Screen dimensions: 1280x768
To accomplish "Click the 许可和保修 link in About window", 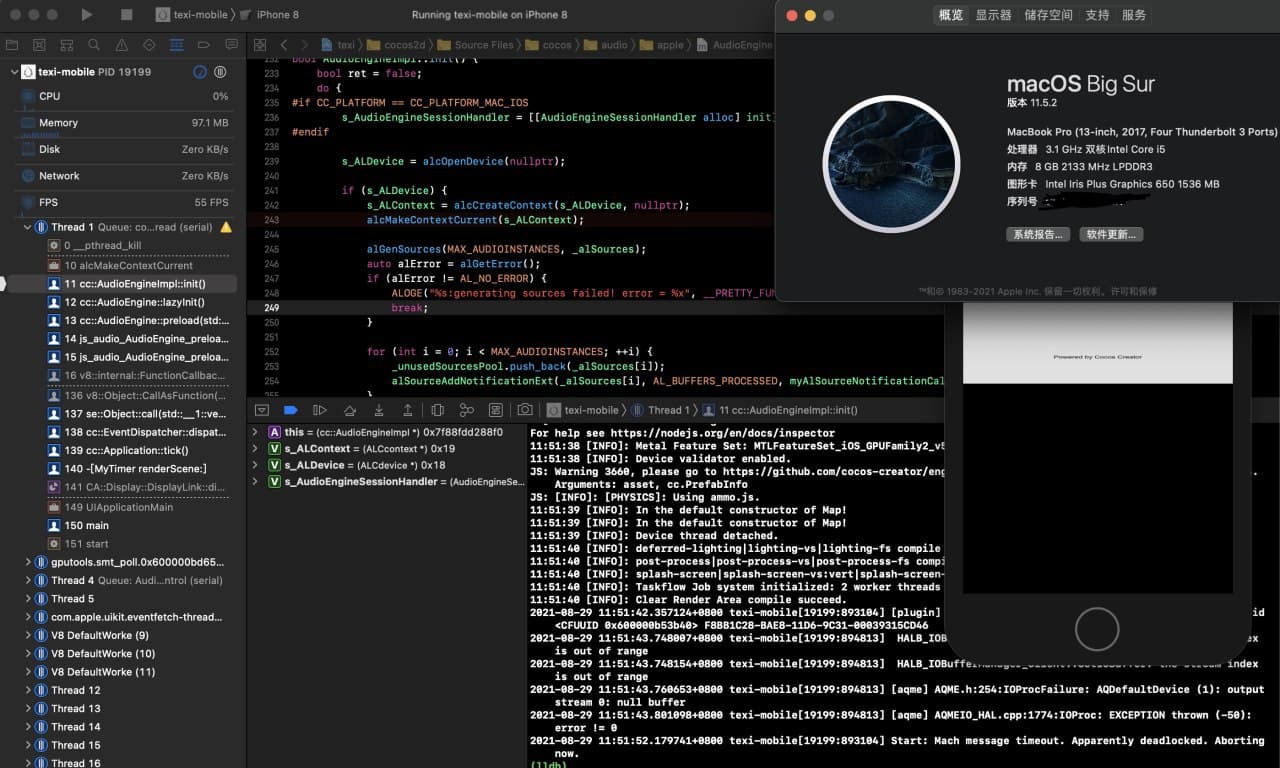I will click(x=1134, y=291).
